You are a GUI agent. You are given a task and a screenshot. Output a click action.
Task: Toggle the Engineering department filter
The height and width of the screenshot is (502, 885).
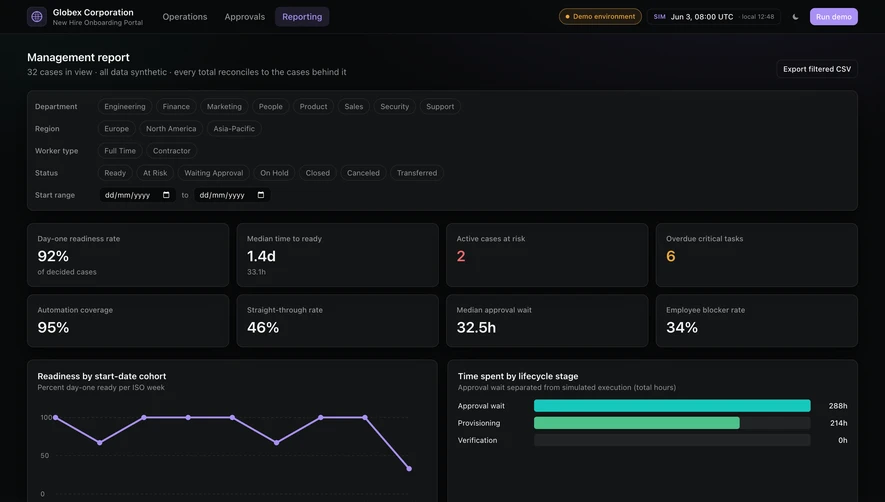click(x=125, y=106)
